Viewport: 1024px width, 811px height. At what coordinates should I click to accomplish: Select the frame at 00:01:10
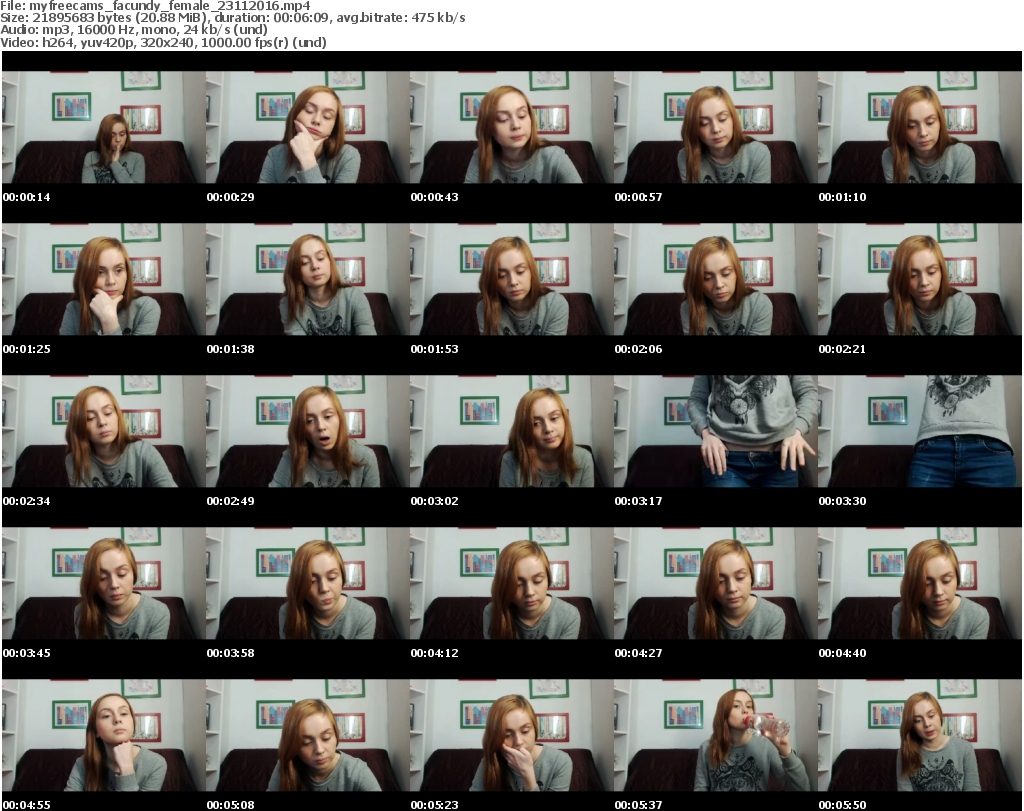pyautogui.click(x=920, y=127)
